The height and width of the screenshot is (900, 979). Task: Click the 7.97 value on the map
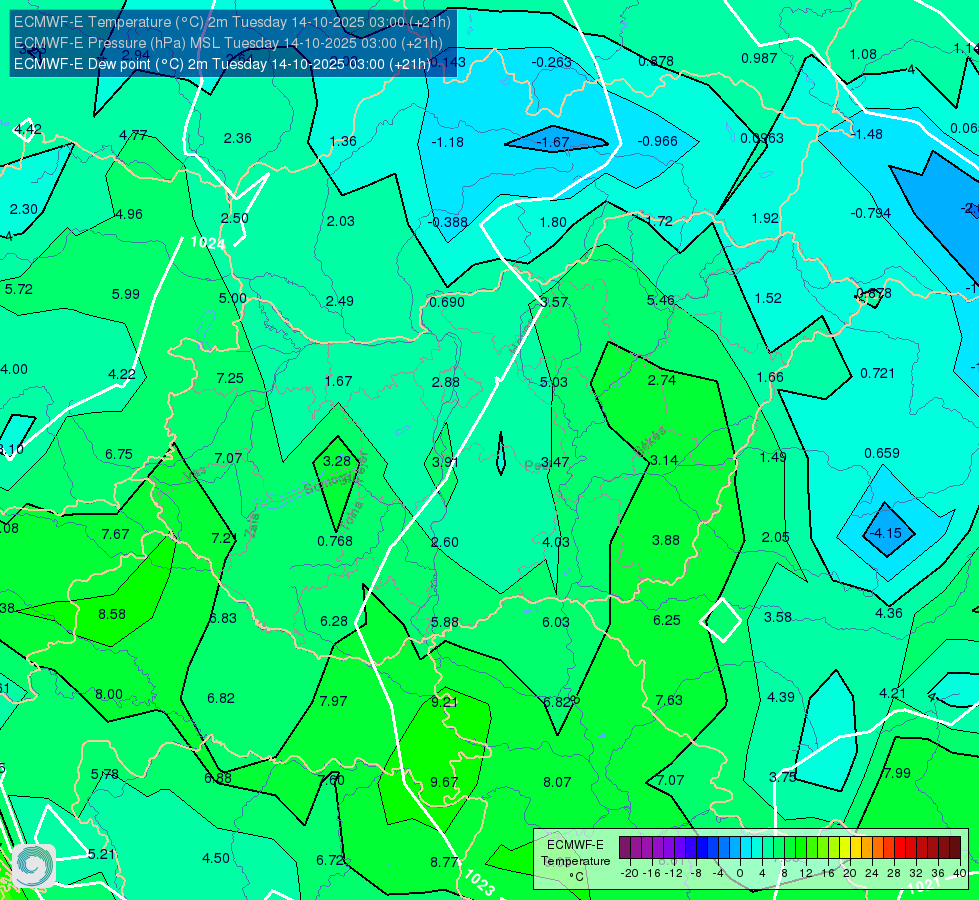coord(333,701)
